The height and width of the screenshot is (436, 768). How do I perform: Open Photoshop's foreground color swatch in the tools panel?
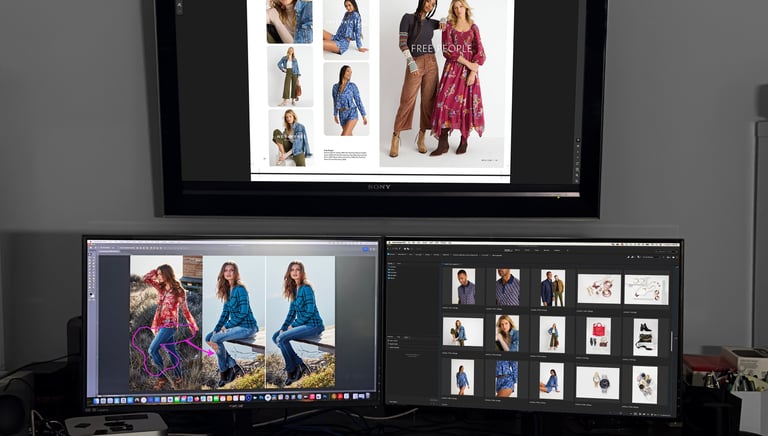coord(91,295)
